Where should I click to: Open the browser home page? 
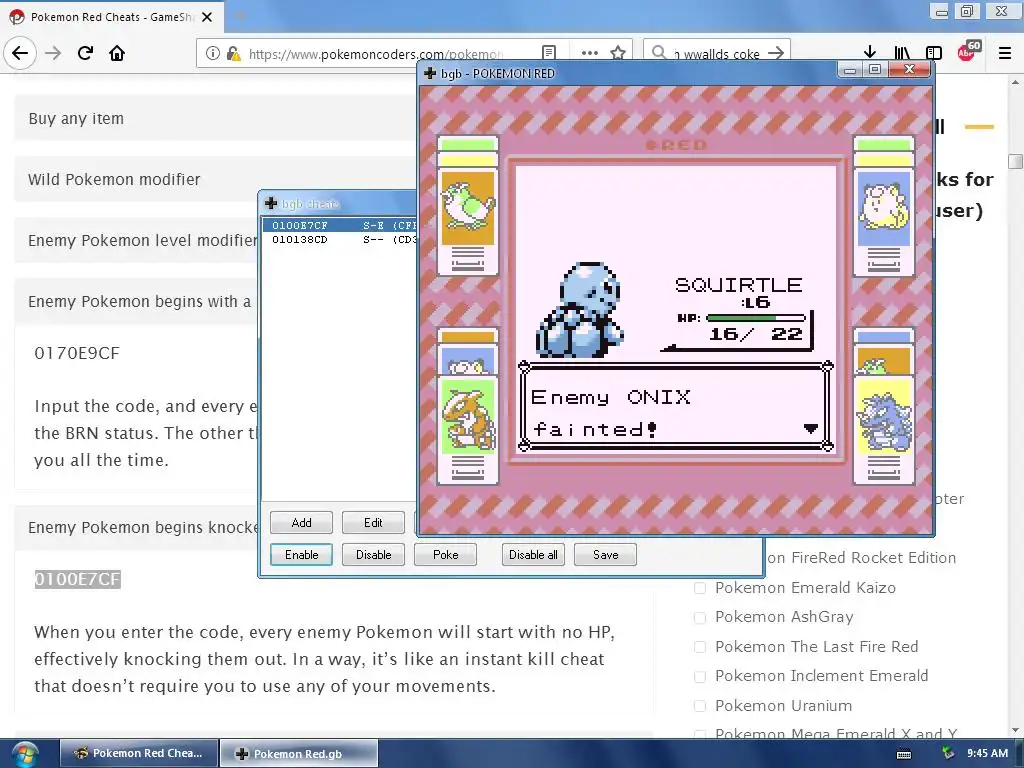point(117,53)
